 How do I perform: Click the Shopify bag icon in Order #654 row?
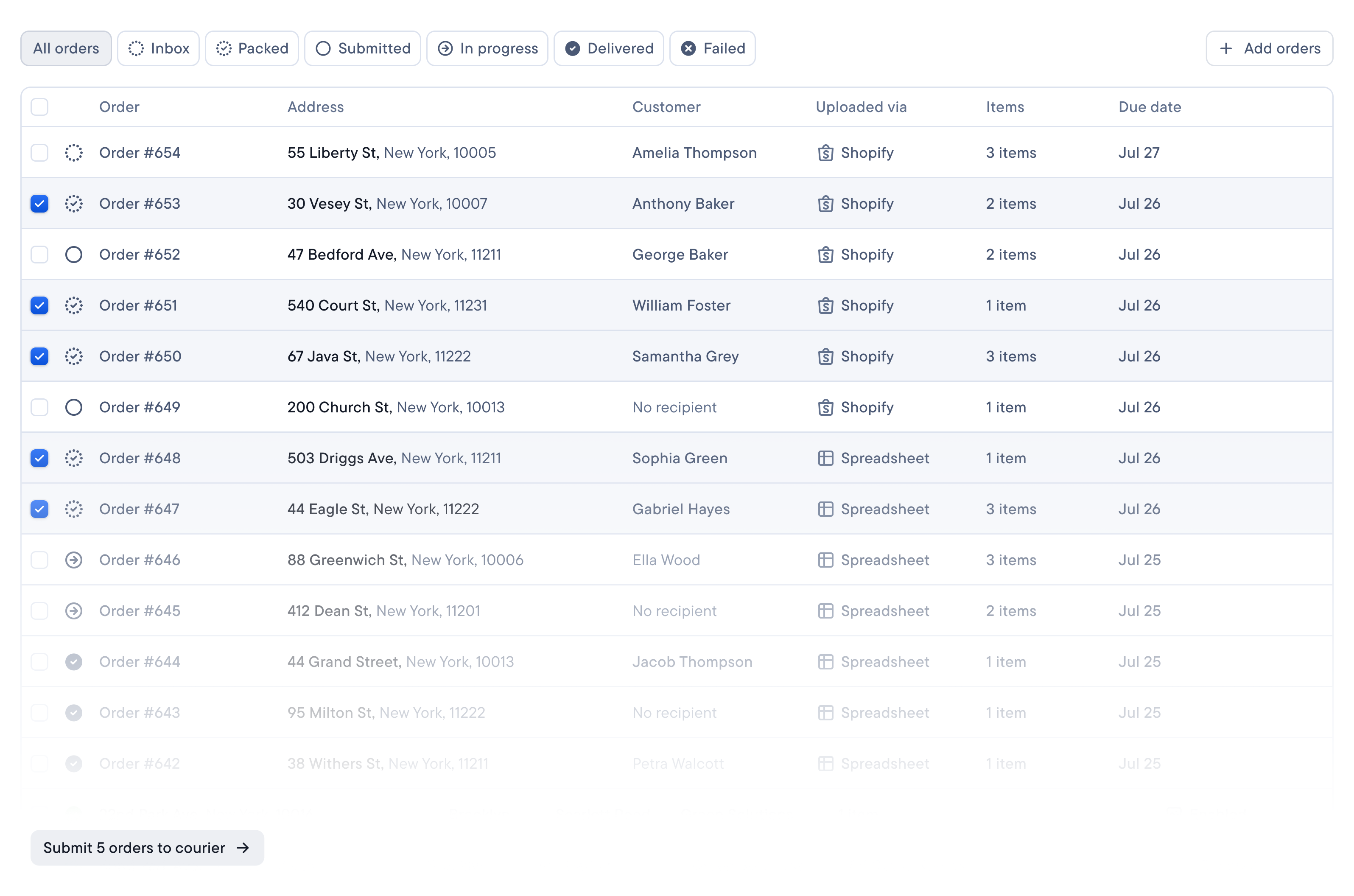click(825, 153)
